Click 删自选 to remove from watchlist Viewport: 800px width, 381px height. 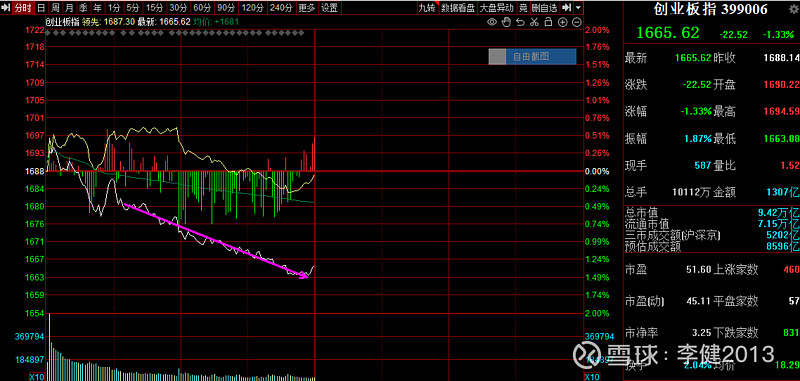click(544, 8)
